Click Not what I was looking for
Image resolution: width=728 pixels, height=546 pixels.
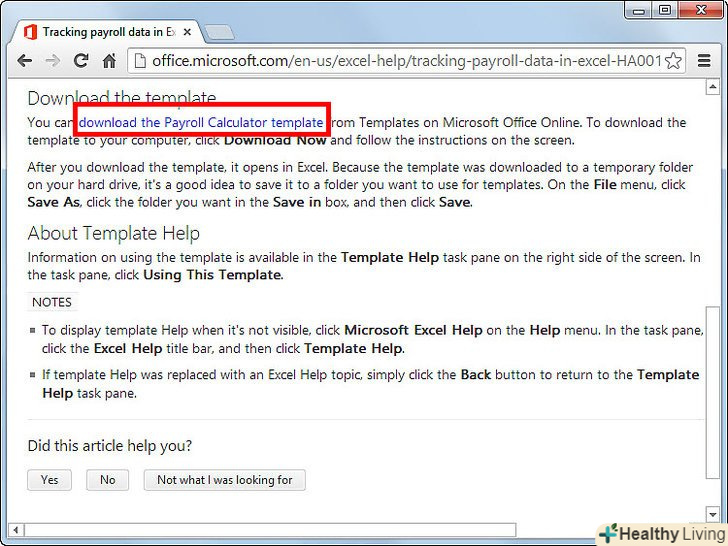(x=225, y=480)
